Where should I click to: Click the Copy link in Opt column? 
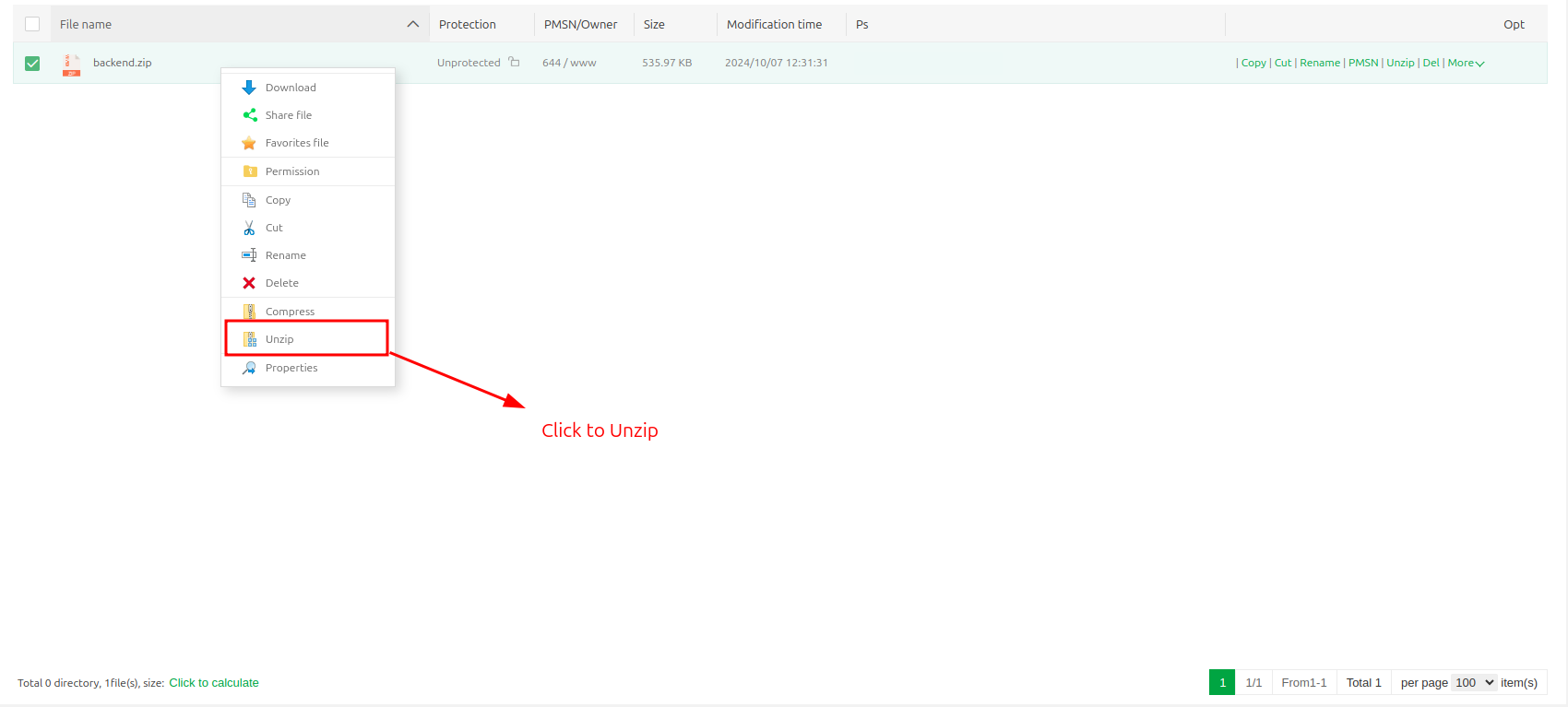click(x=1253, y=63)
